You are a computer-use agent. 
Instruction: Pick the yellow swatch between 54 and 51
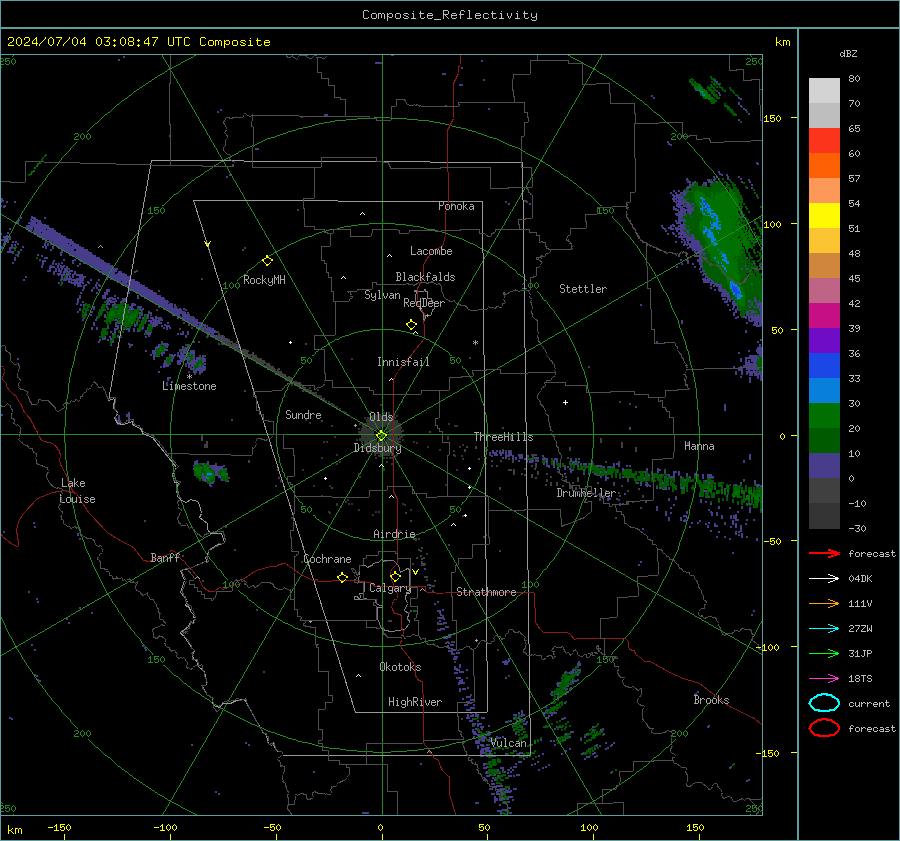824,216
